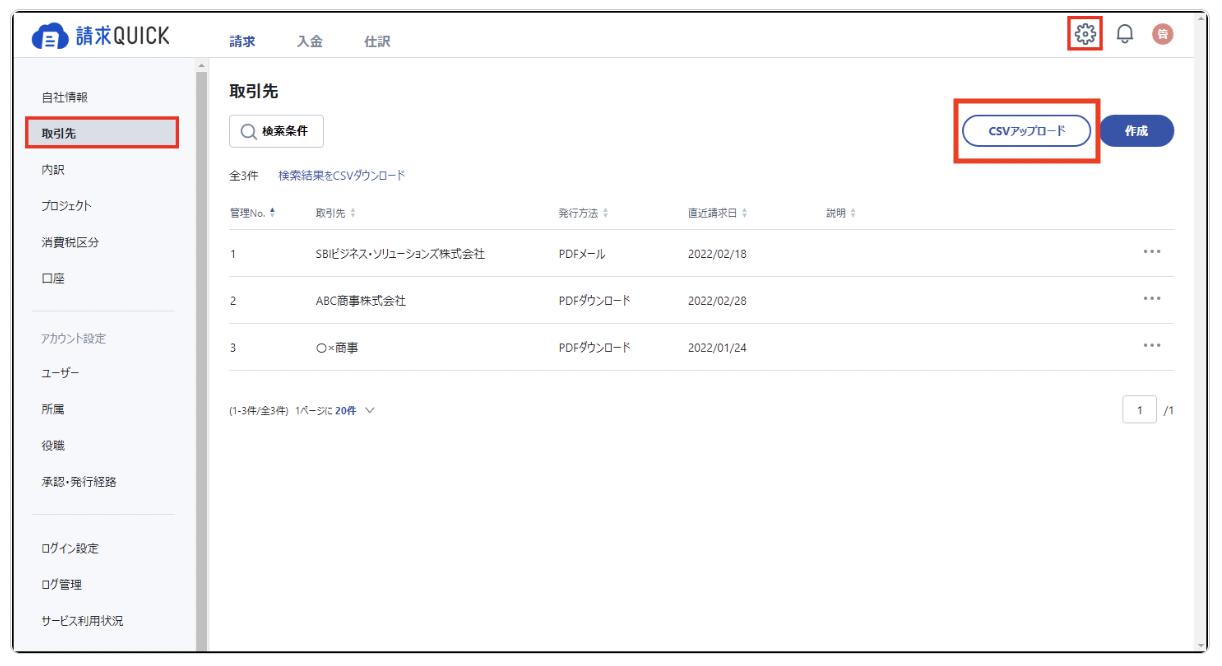Download results via 検索結果をCSVダウンロード link

point(342,175)
